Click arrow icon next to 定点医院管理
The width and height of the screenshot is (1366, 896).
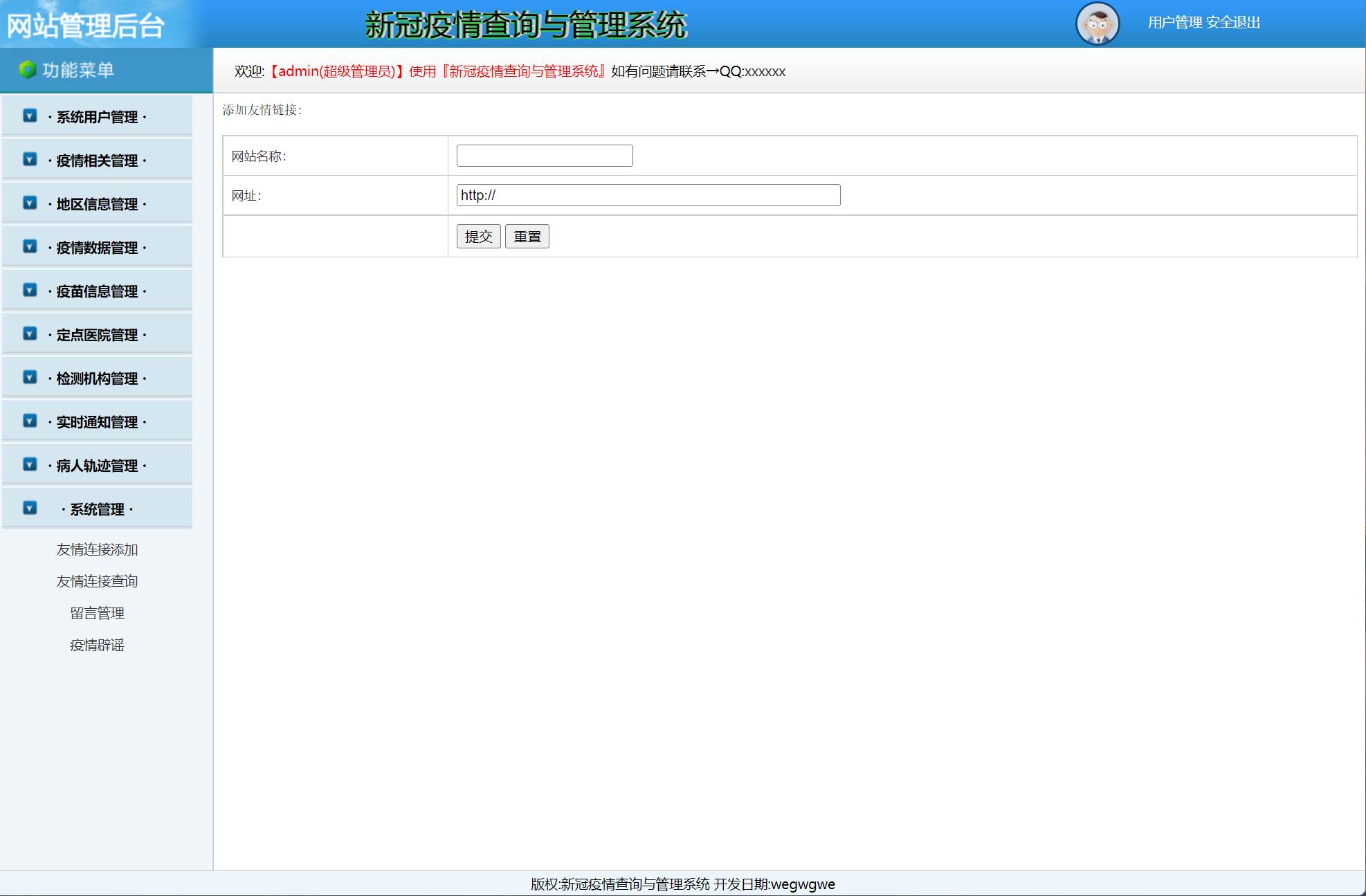tap(30, 333)
